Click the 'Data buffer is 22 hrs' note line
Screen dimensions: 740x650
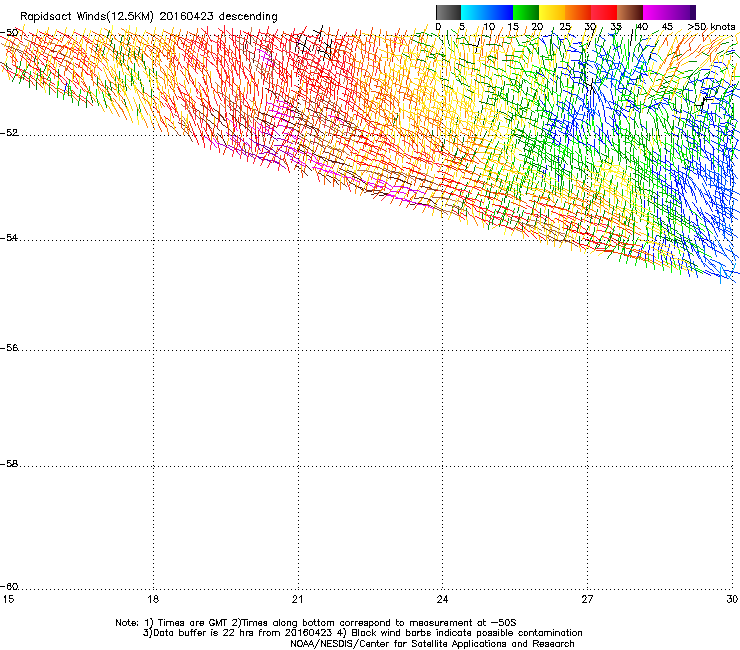pos(362,633)
